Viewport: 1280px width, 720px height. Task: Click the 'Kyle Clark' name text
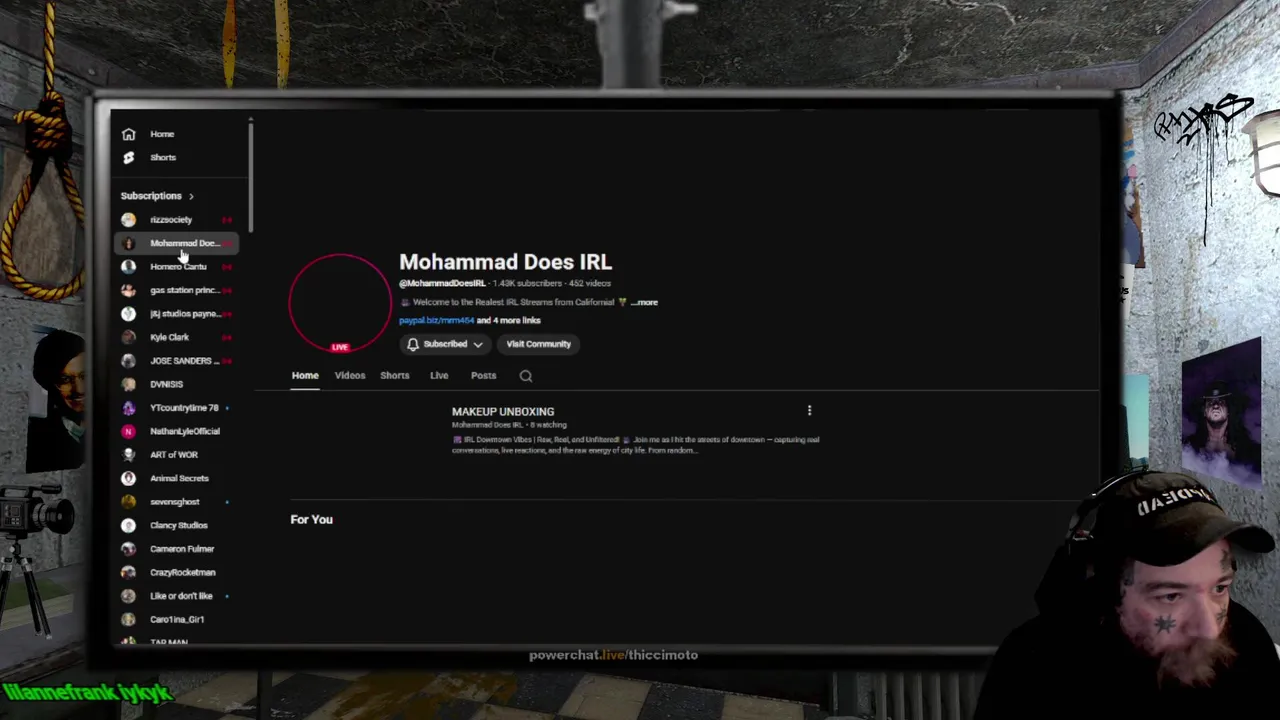169,337
